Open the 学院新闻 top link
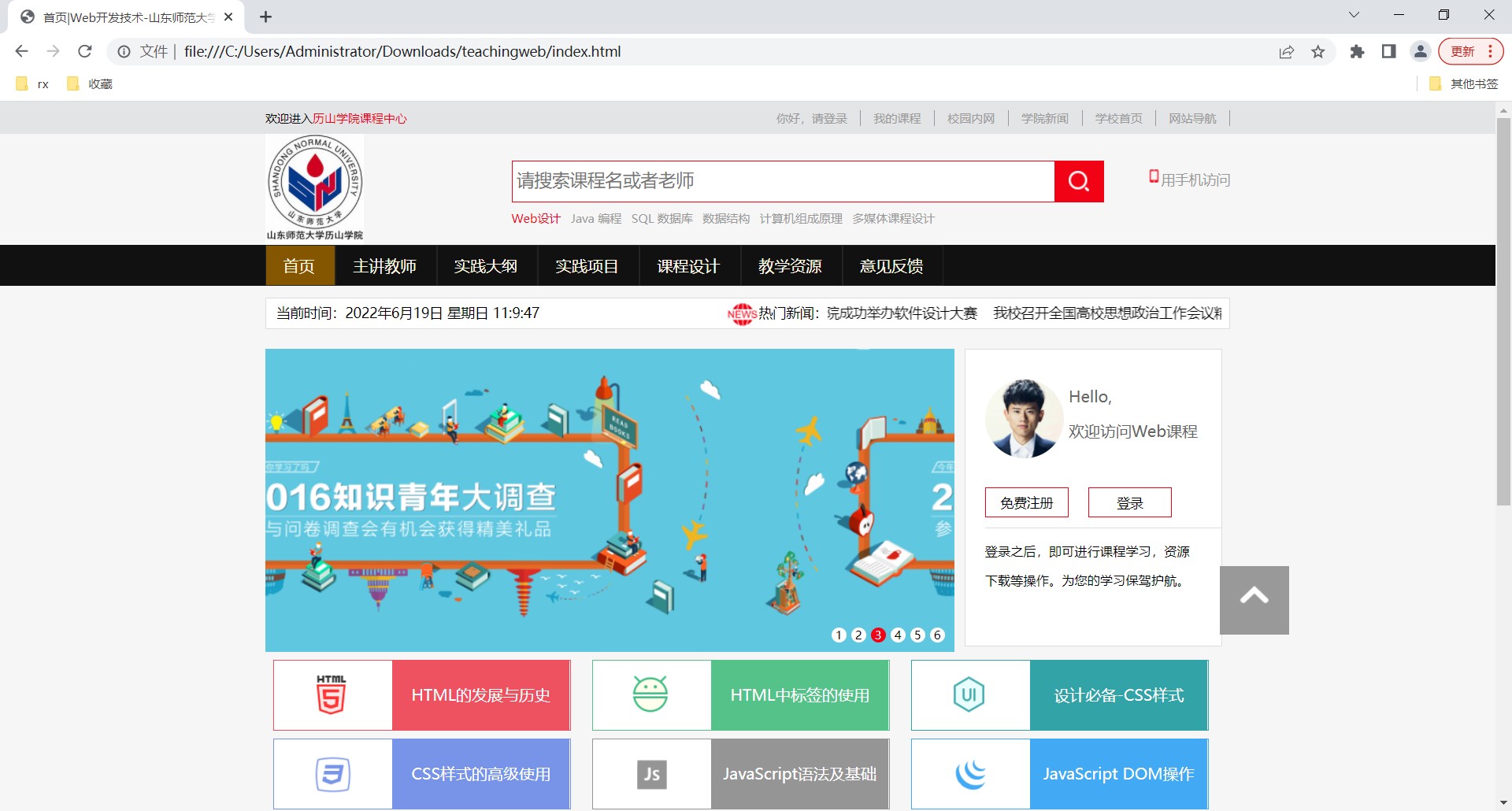The image size is (1512, 811). click(1045, 119)
